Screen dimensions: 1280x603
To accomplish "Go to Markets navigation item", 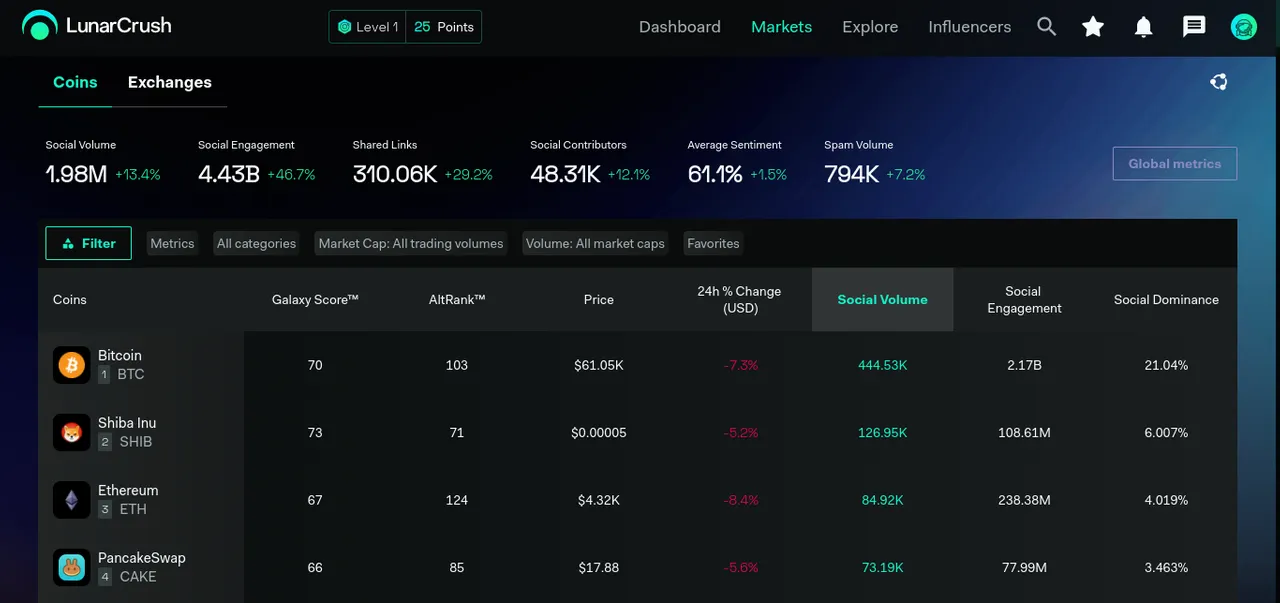I will [782, 27].
